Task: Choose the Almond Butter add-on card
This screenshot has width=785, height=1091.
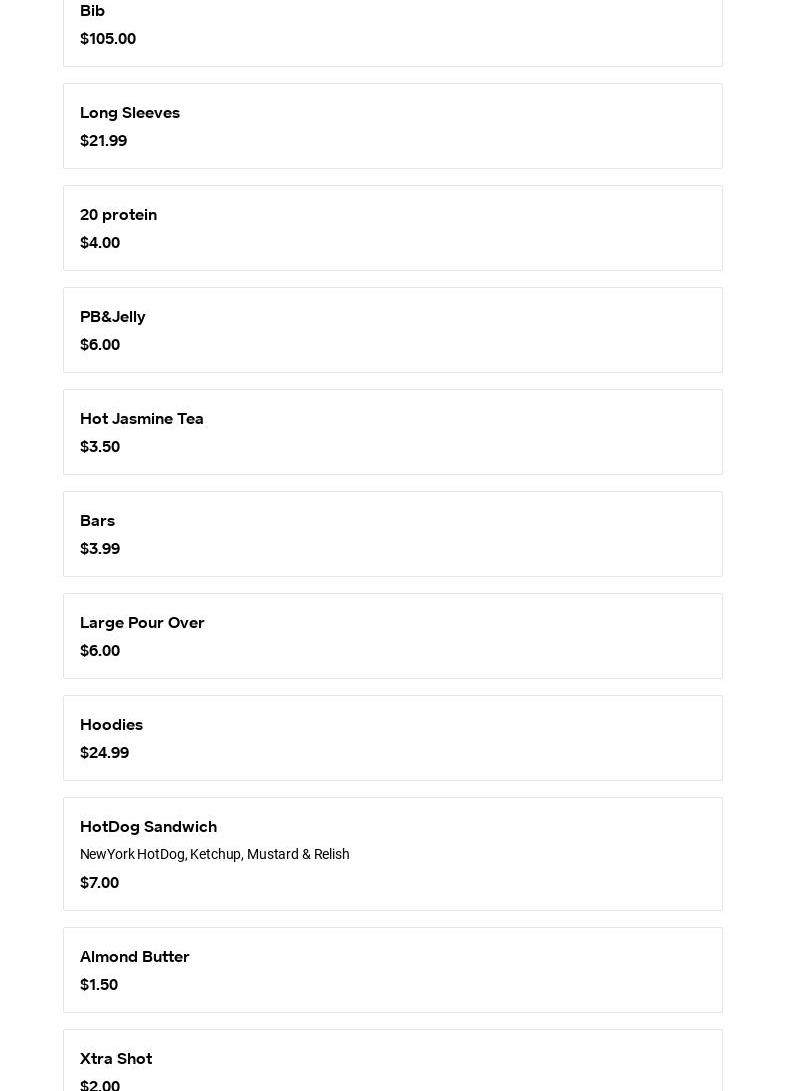Action: click(x=392, y=970)
